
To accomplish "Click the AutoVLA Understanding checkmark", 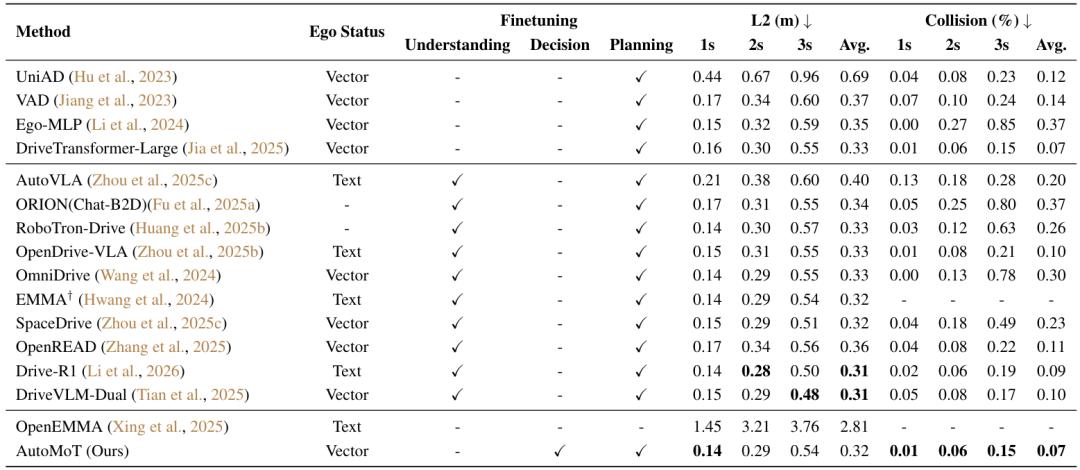I will (457, 181).
